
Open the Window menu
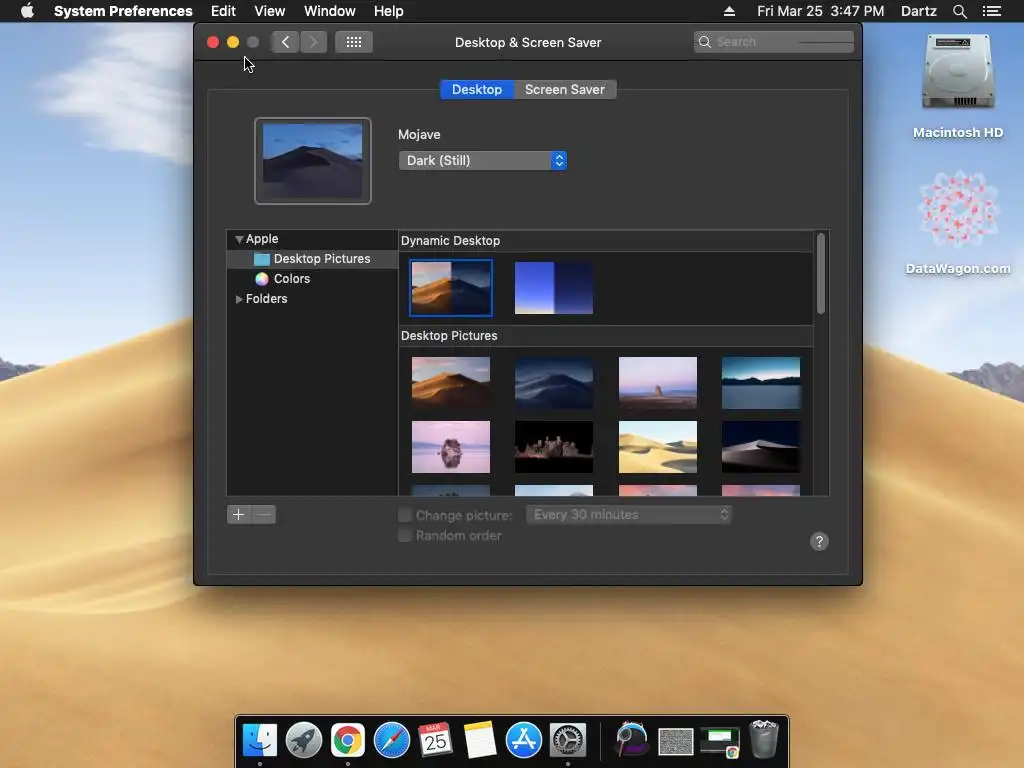click(x=329, y=11)
